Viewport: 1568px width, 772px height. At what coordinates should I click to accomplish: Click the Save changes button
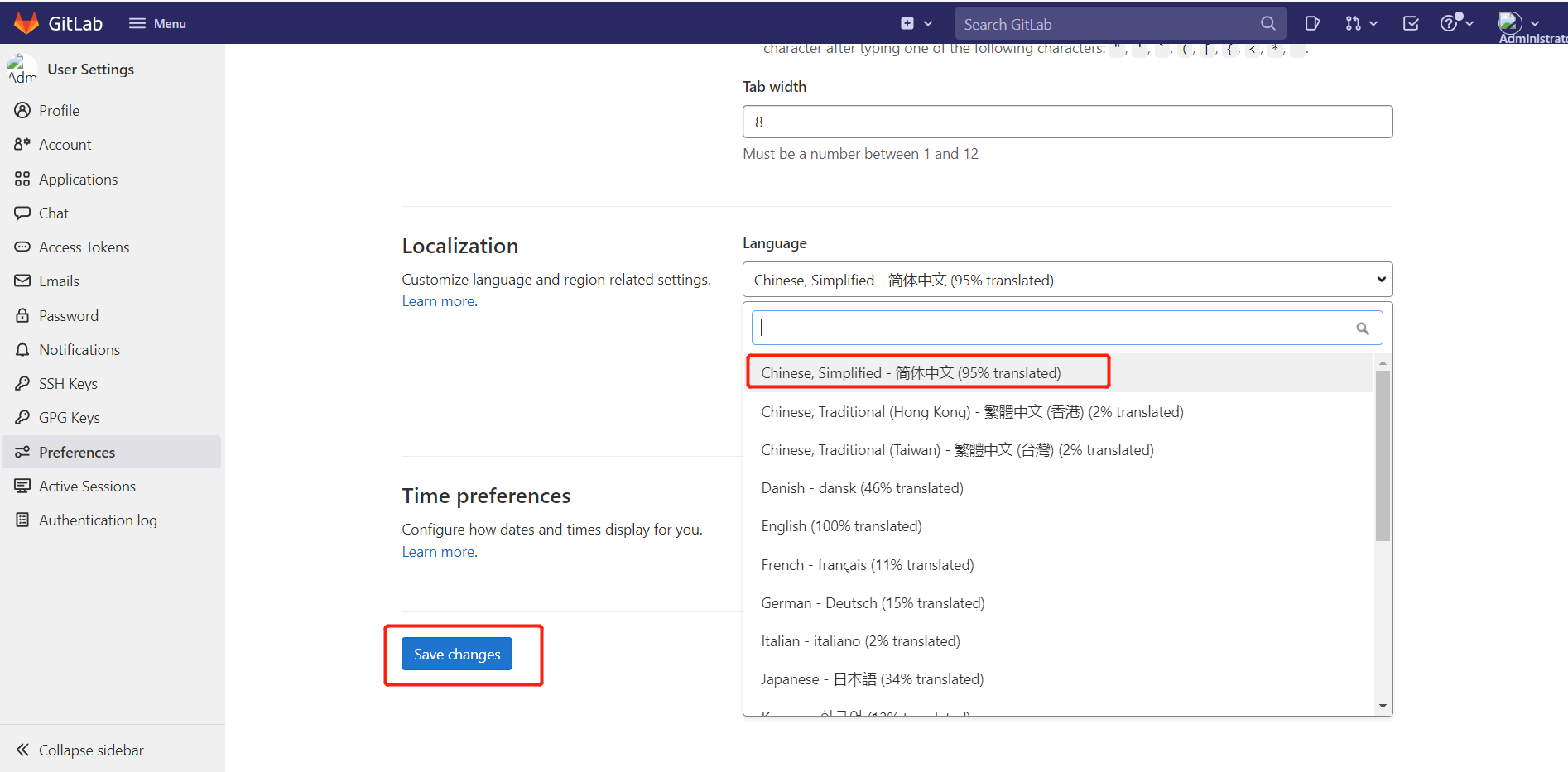pyautogui.click(x=457, y=654)
